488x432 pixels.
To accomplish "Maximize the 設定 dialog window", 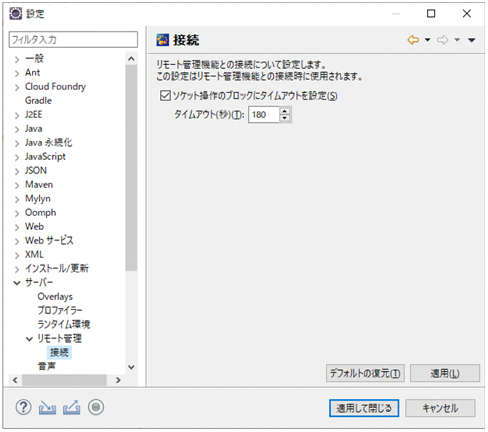I will (x=431, y=14).
